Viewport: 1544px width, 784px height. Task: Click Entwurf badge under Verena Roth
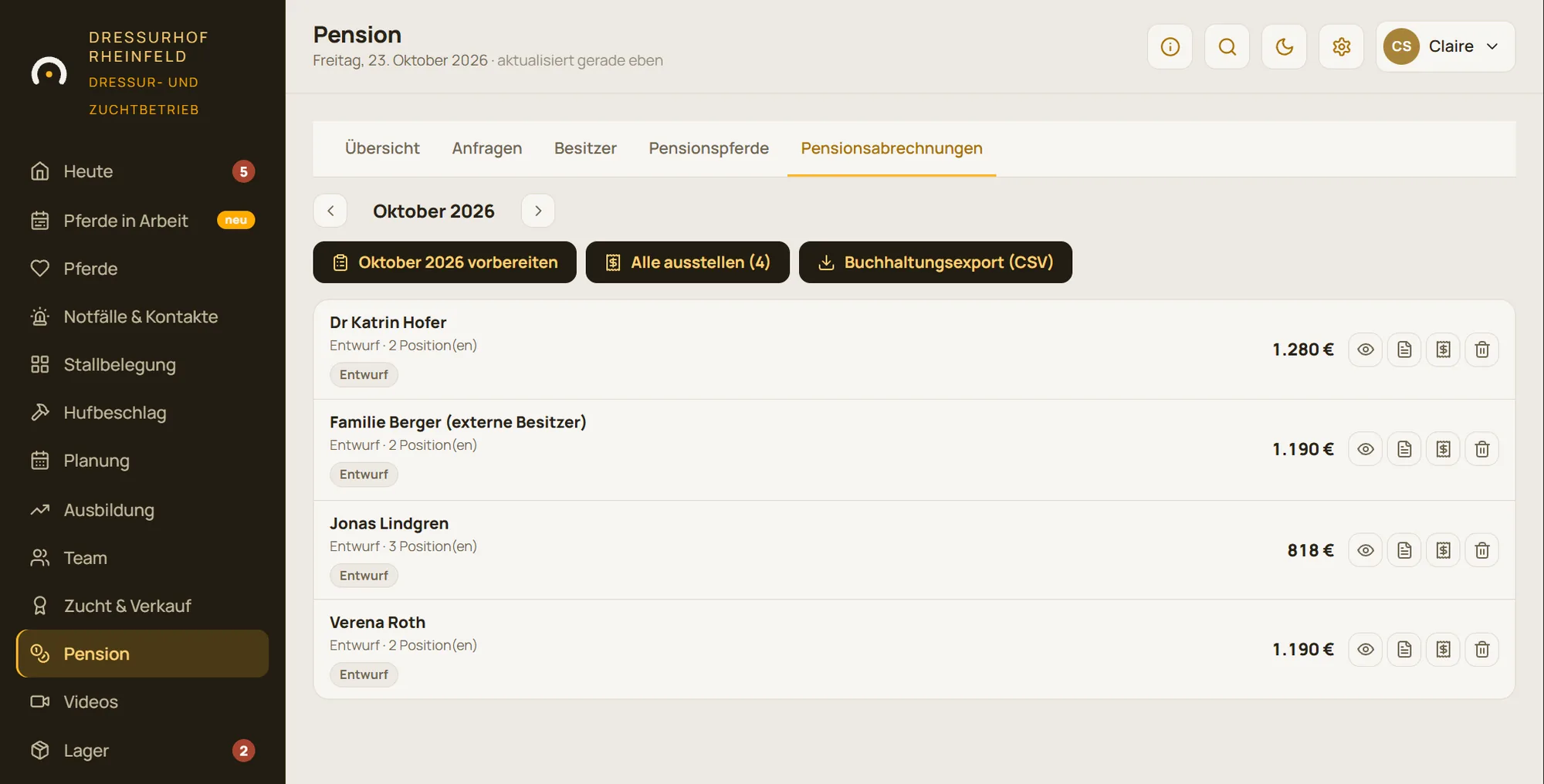point(364,674)
